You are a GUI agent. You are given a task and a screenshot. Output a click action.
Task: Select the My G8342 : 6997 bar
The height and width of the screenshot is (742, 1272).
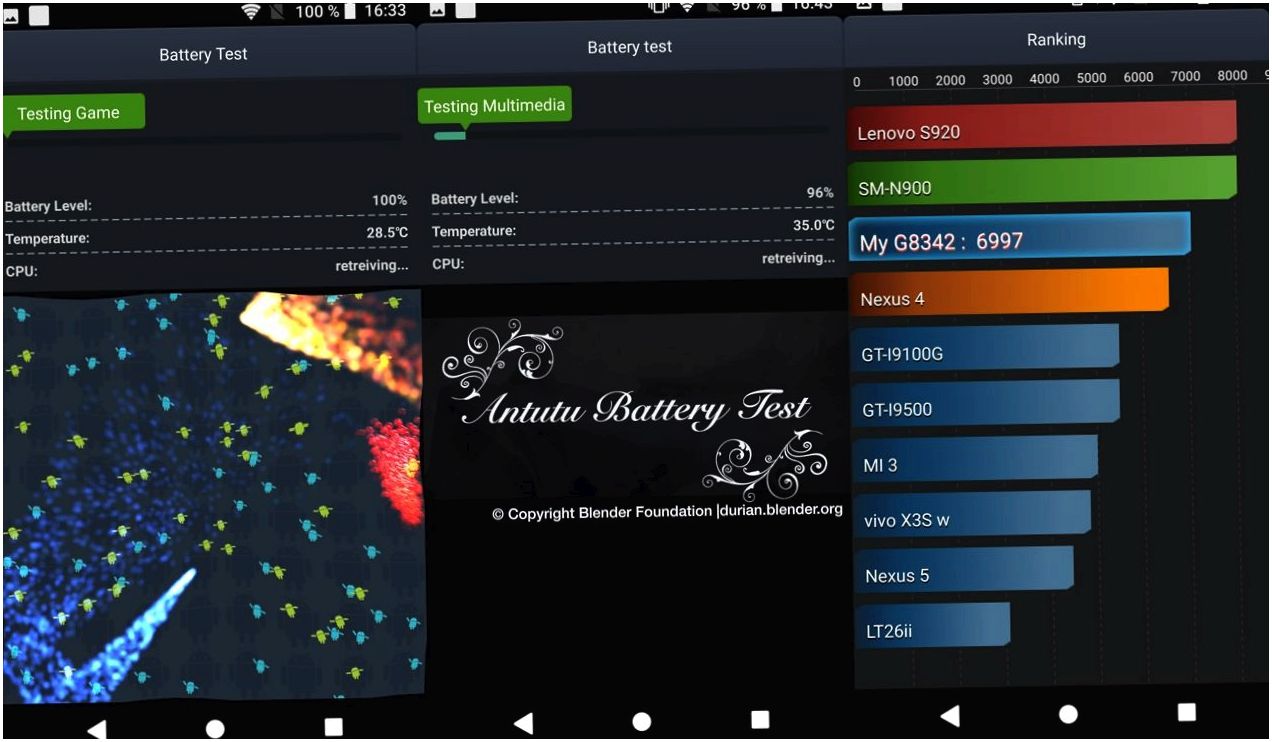1019,237
